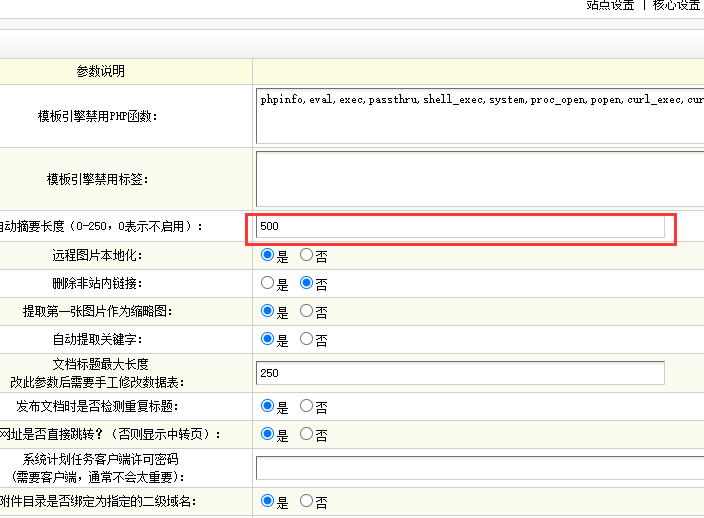Select 否 for 网址是否直接跳转
Viewport: 704px width, 518px height.
(307, 434)
